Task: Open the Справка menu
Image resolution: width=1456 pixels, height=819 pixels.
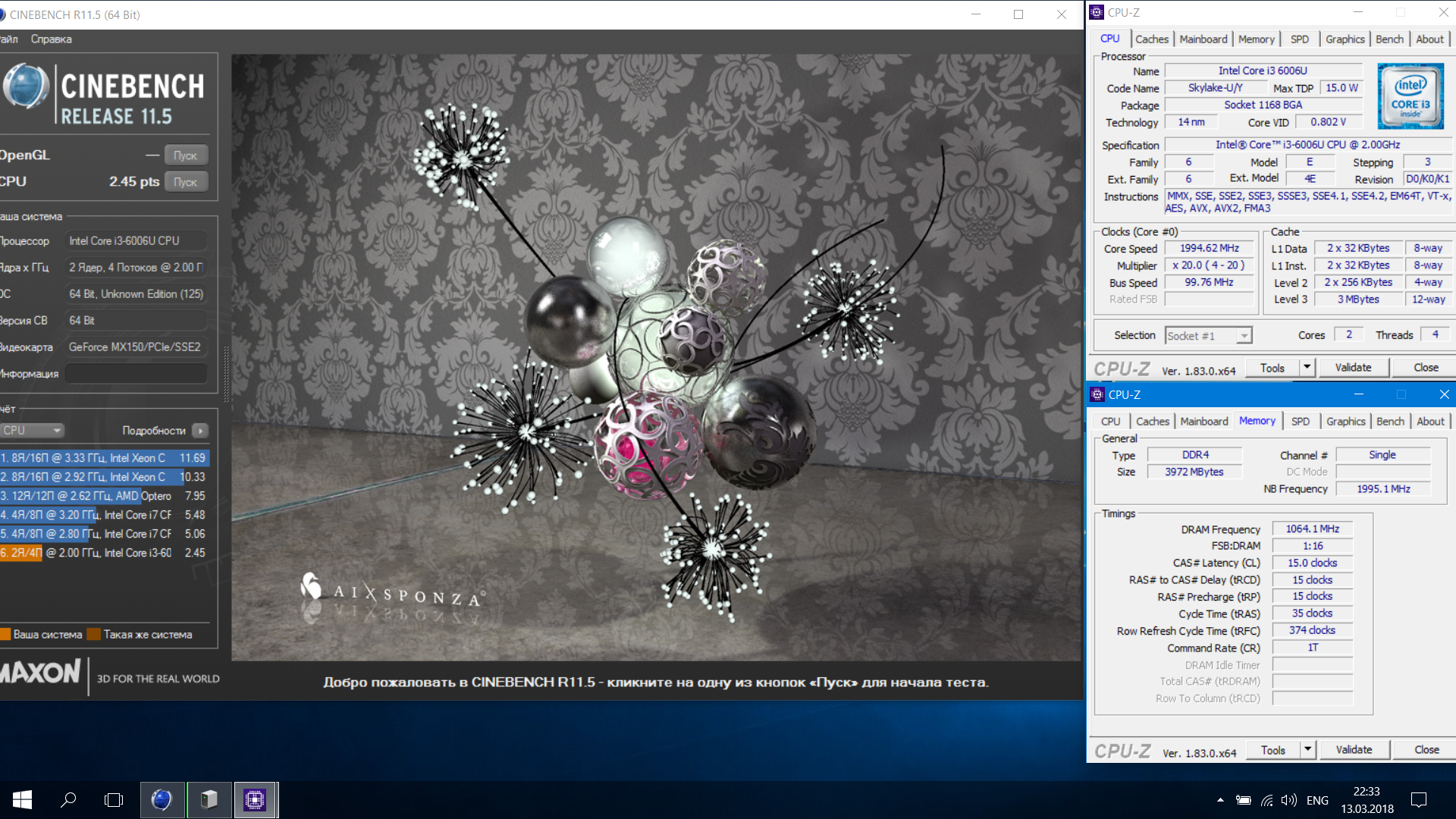Action: pos(52,39)
